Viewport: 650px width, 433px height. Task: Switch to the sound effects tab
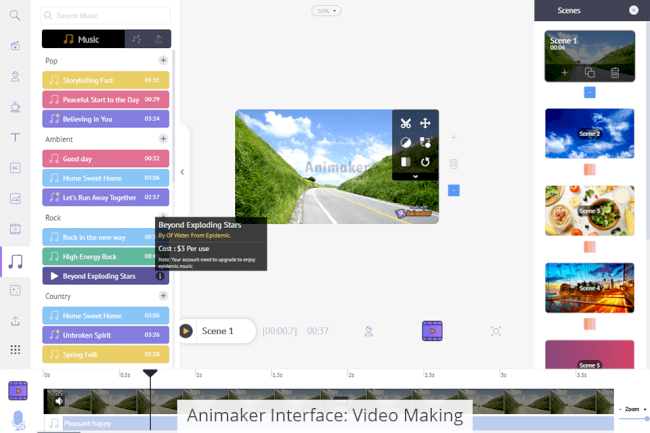tap(136, 39)
